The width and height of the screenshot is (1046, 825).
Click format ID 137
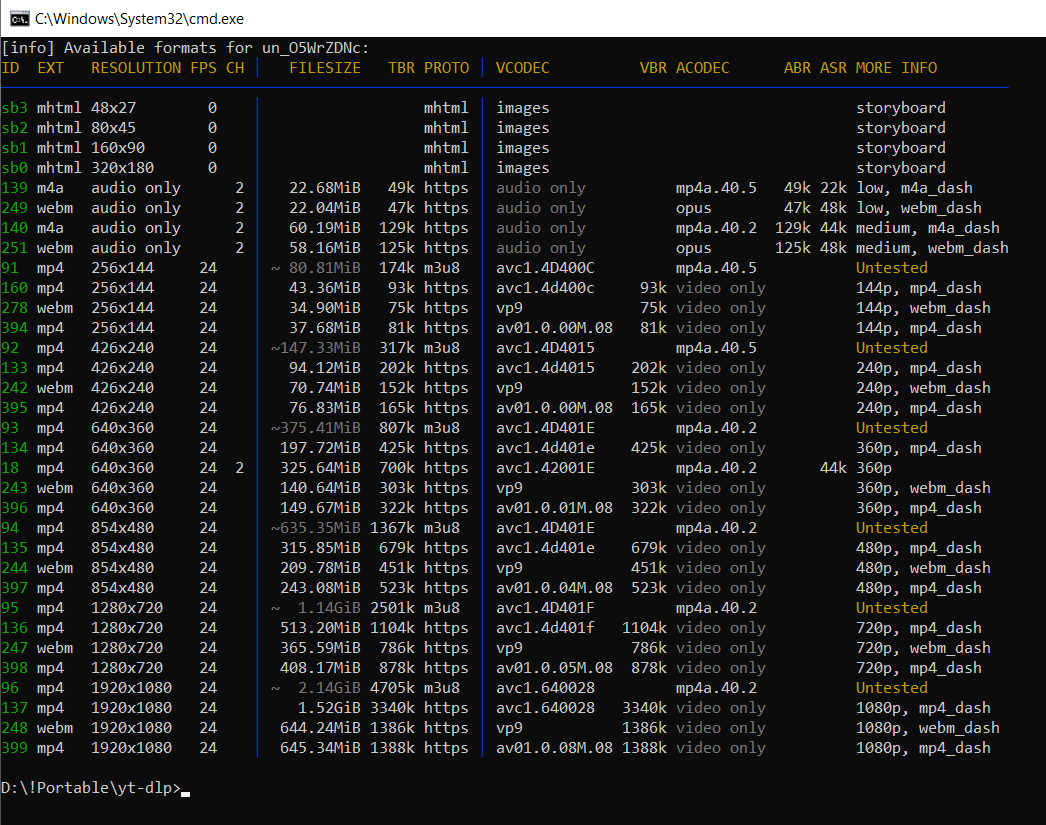tap(15, 708)
